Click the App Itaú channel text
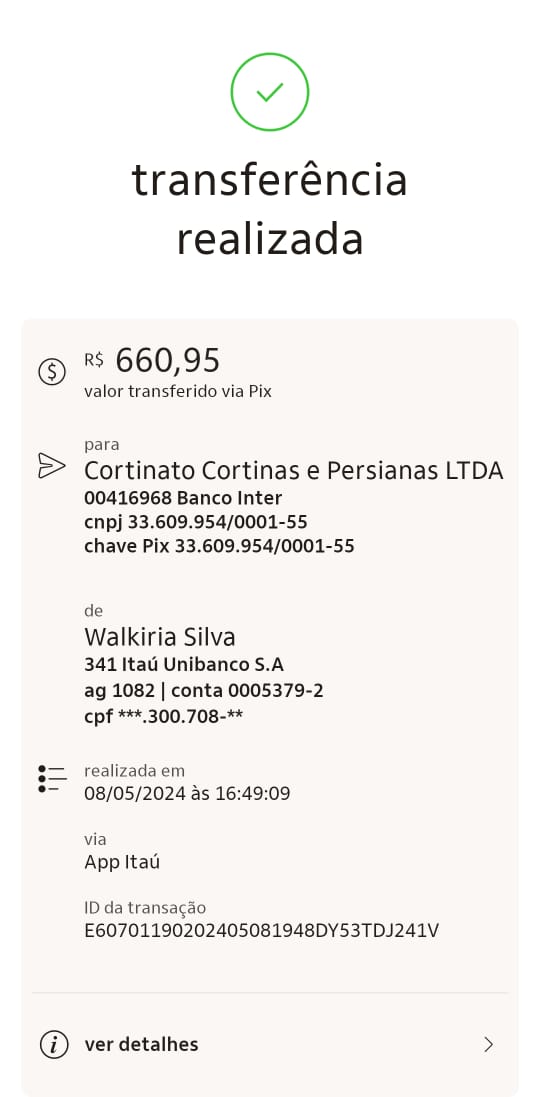The width and height of the screenshot is (540, 1097). click(x=122, y=862)
